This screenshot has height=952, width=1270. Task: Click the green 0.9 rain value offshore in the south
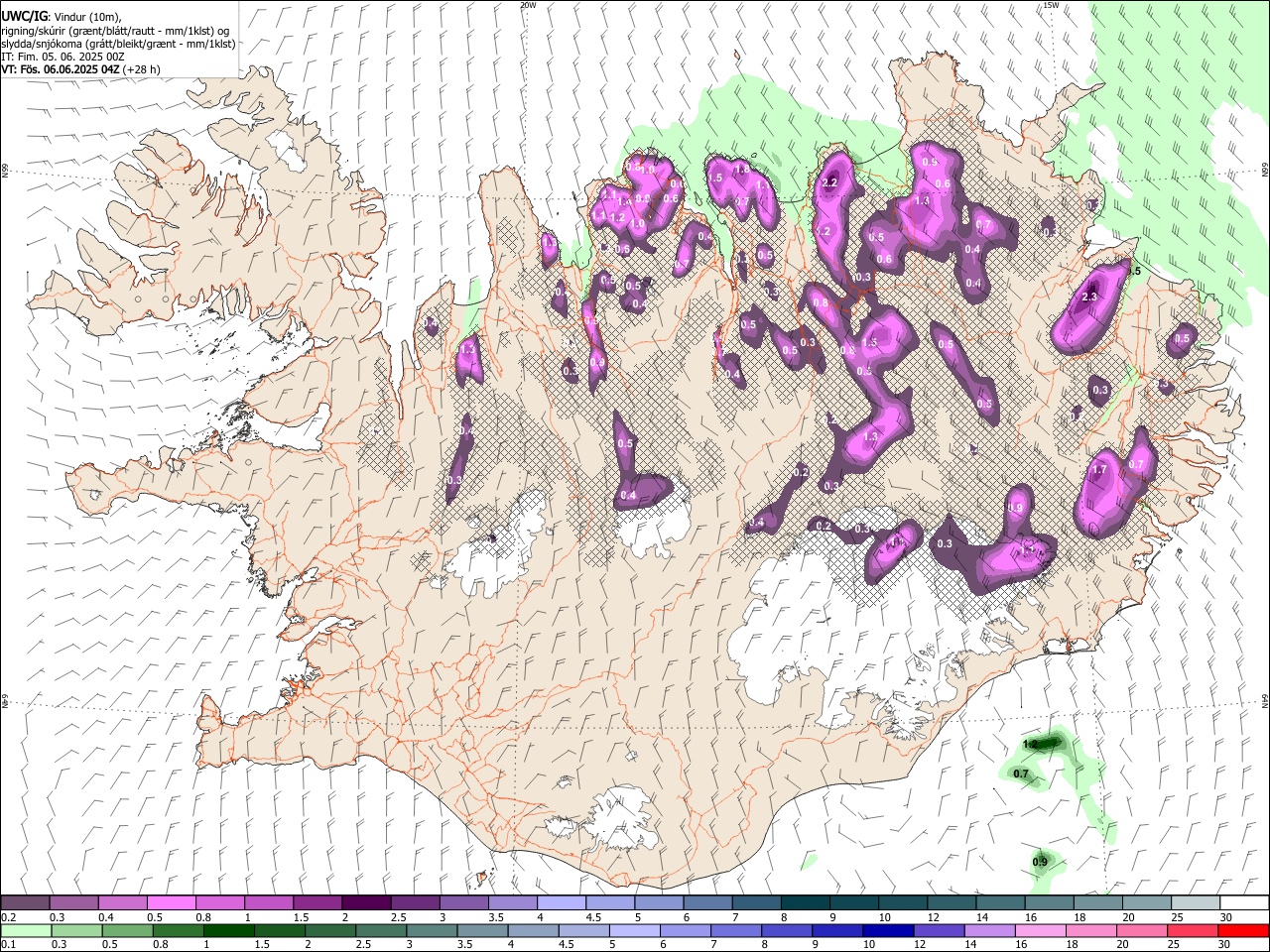click(1040, 862)
